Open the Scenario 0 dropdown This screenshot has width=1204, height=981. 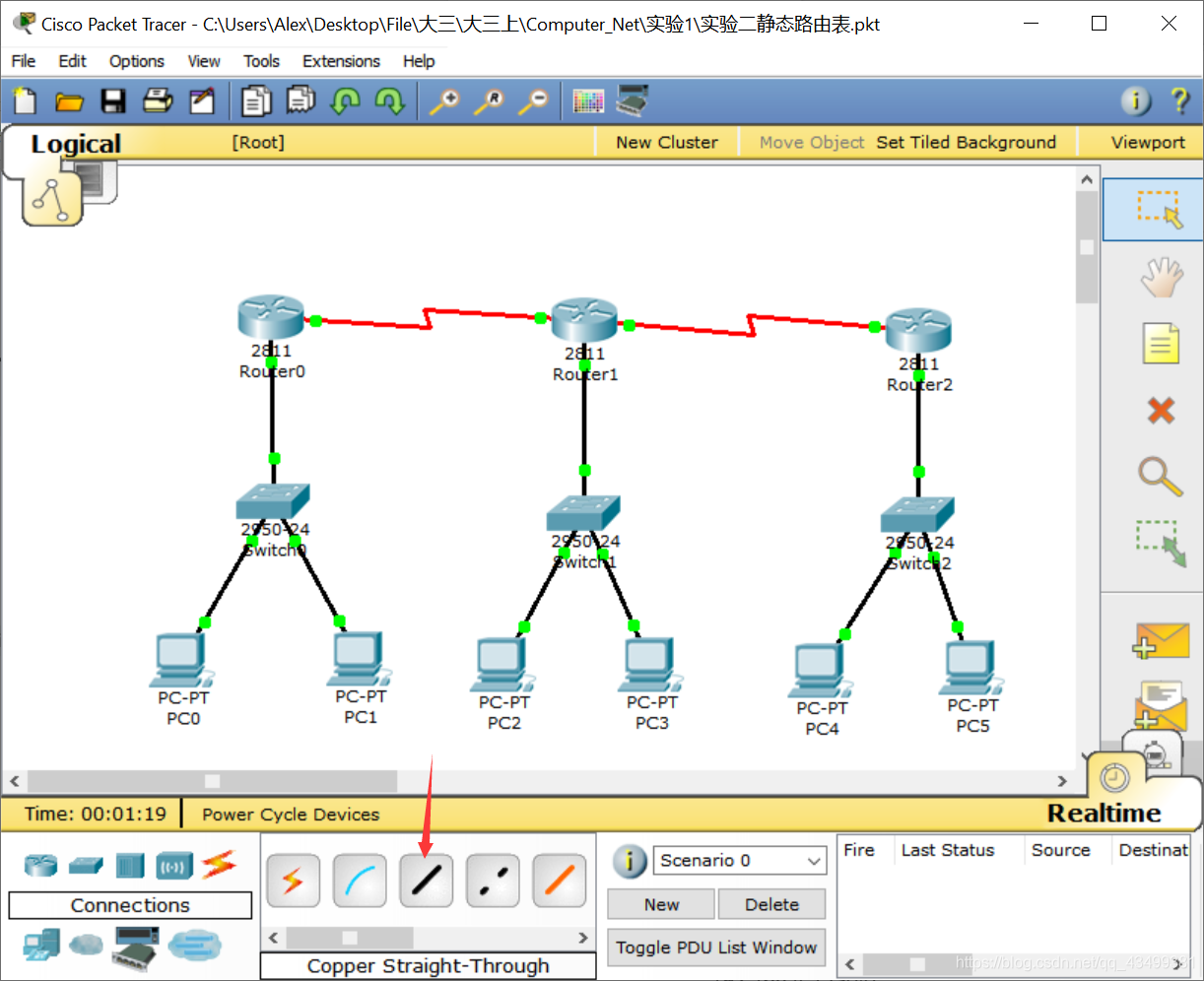tap(740, 861)
